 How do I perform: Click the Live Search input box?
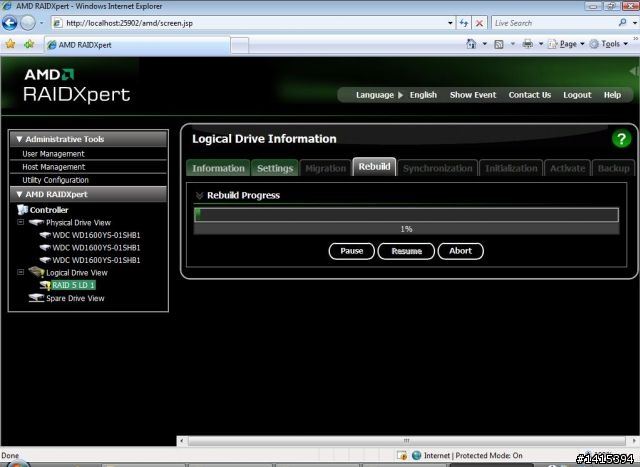554,23
